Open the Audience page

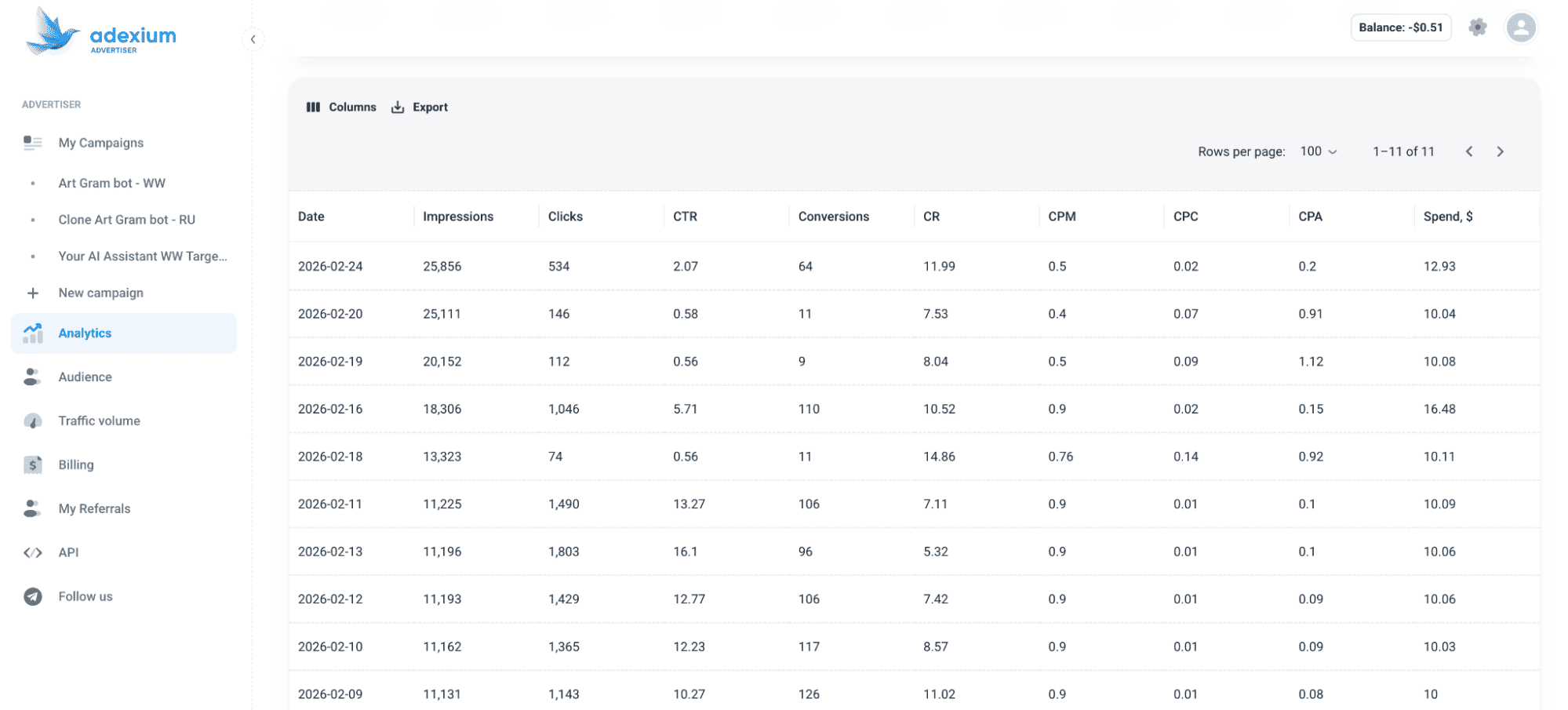point(85,377)
